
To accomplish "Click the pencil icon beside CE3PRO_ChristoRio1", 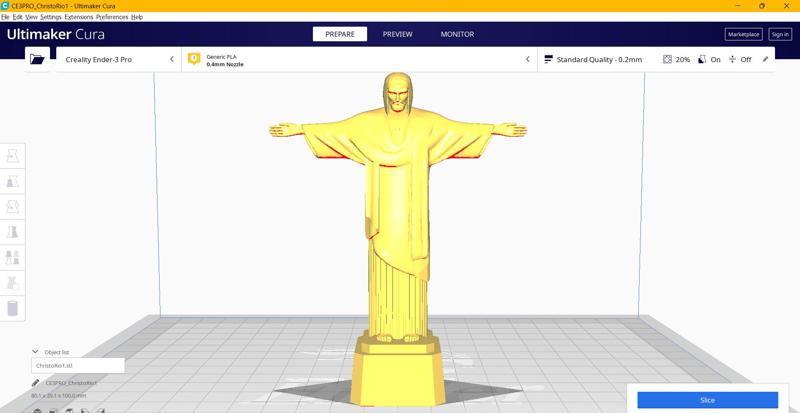I will coord(35,382).
